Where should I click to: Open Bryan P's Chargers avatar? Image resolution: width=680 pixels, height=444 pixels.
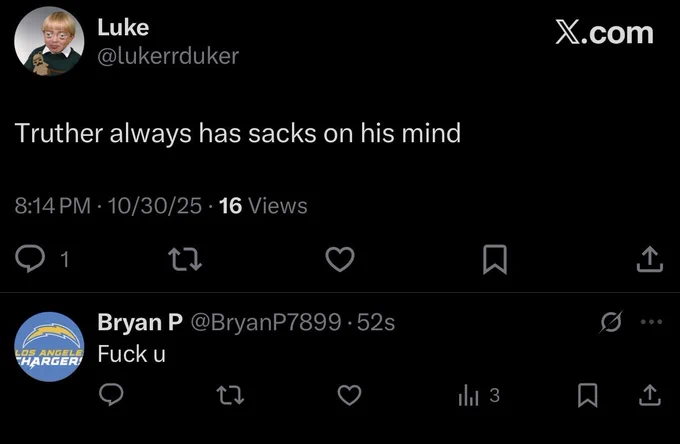click(49, 347)
